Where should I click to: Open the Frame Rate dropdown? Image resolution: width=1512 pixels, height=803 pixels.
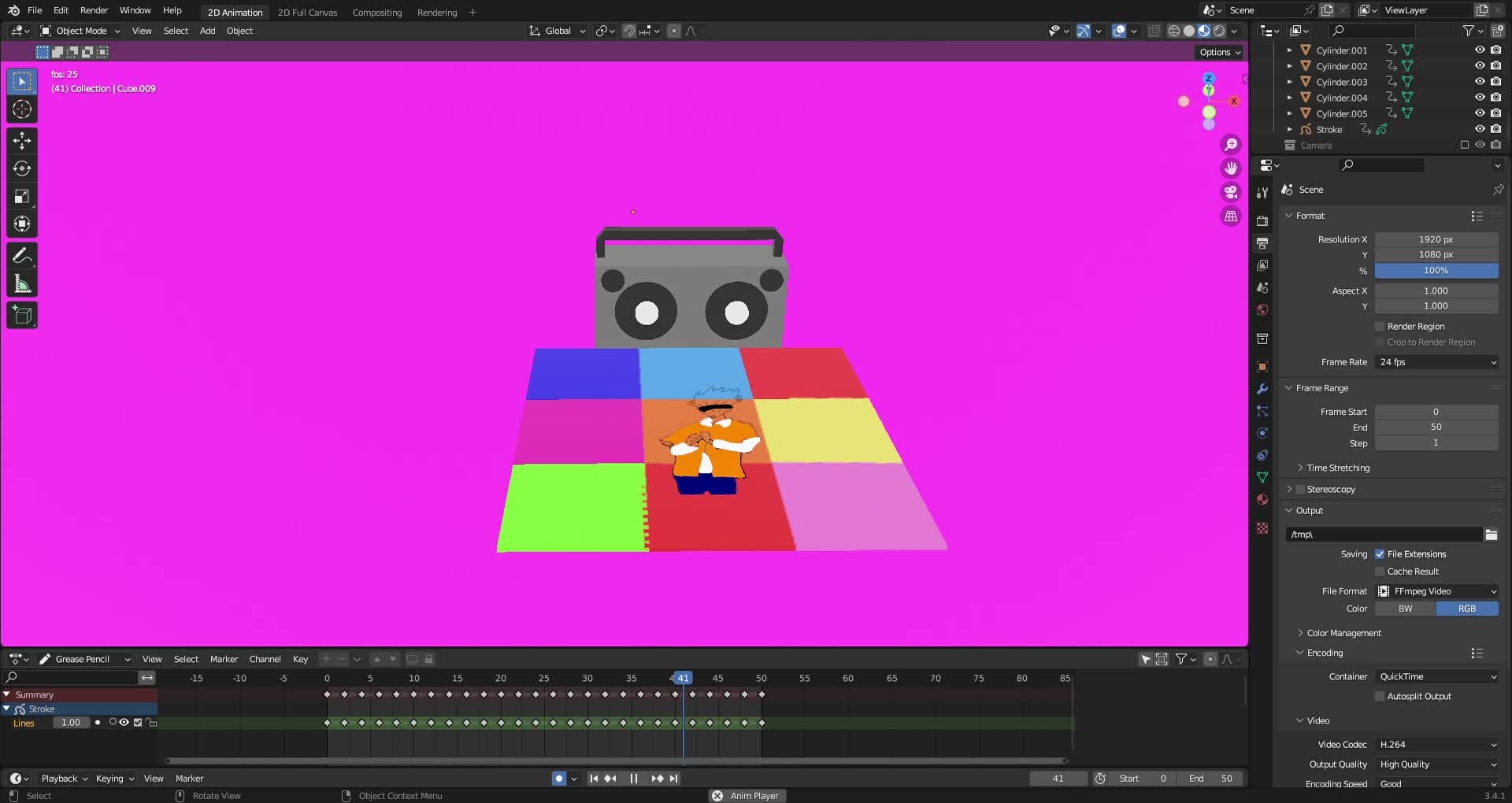click(1436, 362)
